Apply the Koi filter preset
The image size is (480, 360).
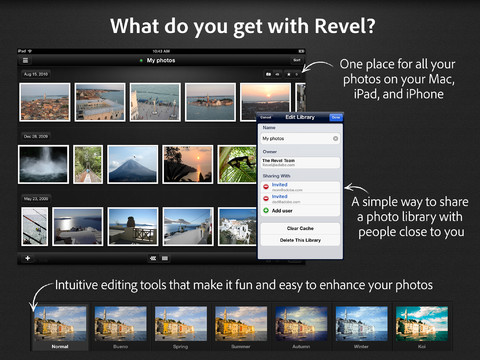point(422,327)
